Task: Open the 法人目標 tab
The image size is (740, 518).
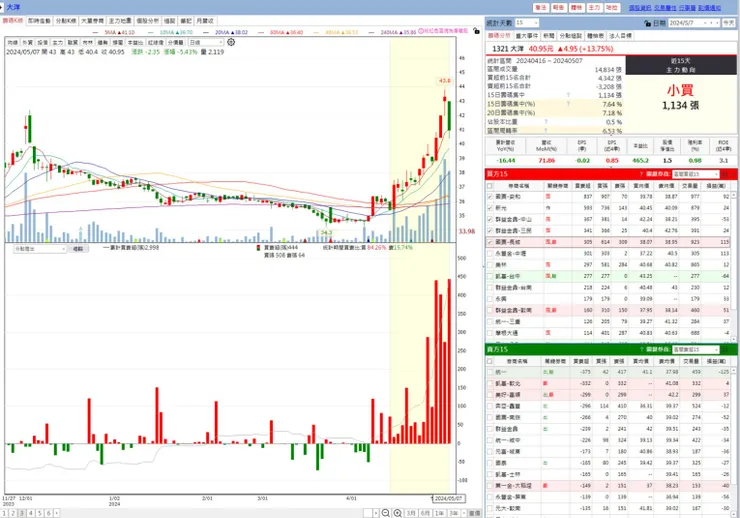Action: [x=621, y=36]
